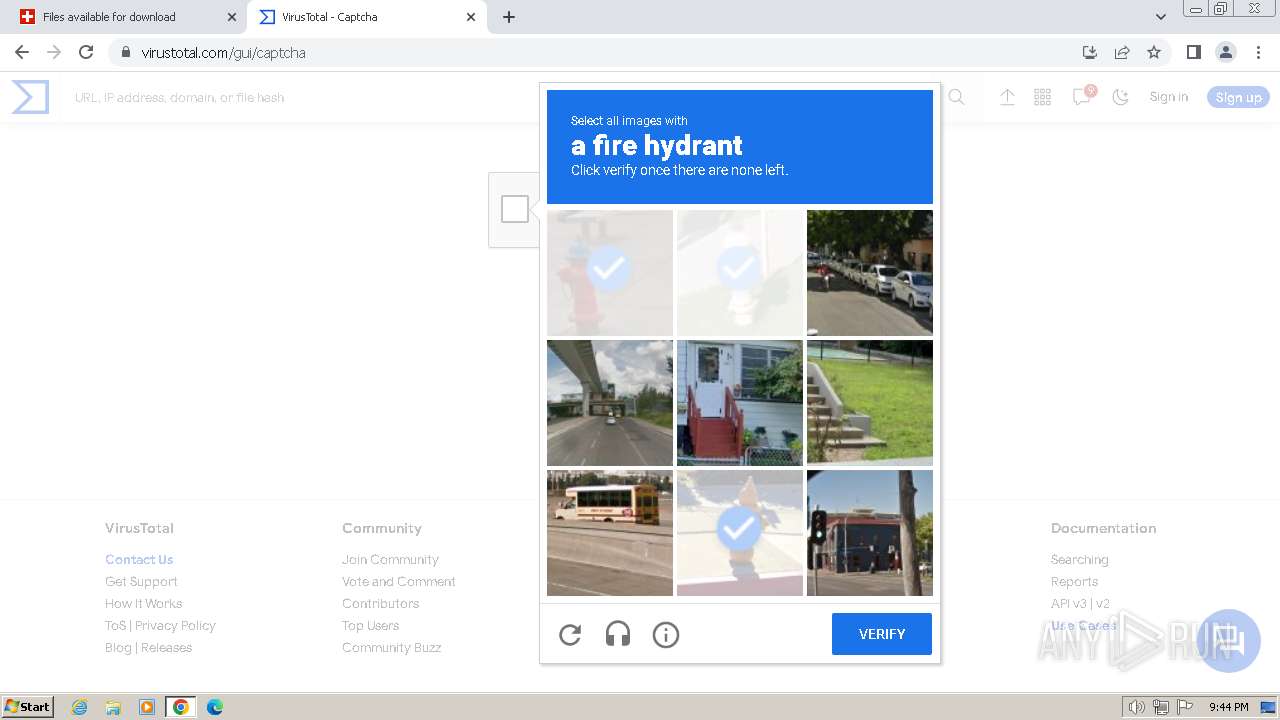Reload the current page
This screenshot has height=720, width=1280.
(86, 52)
